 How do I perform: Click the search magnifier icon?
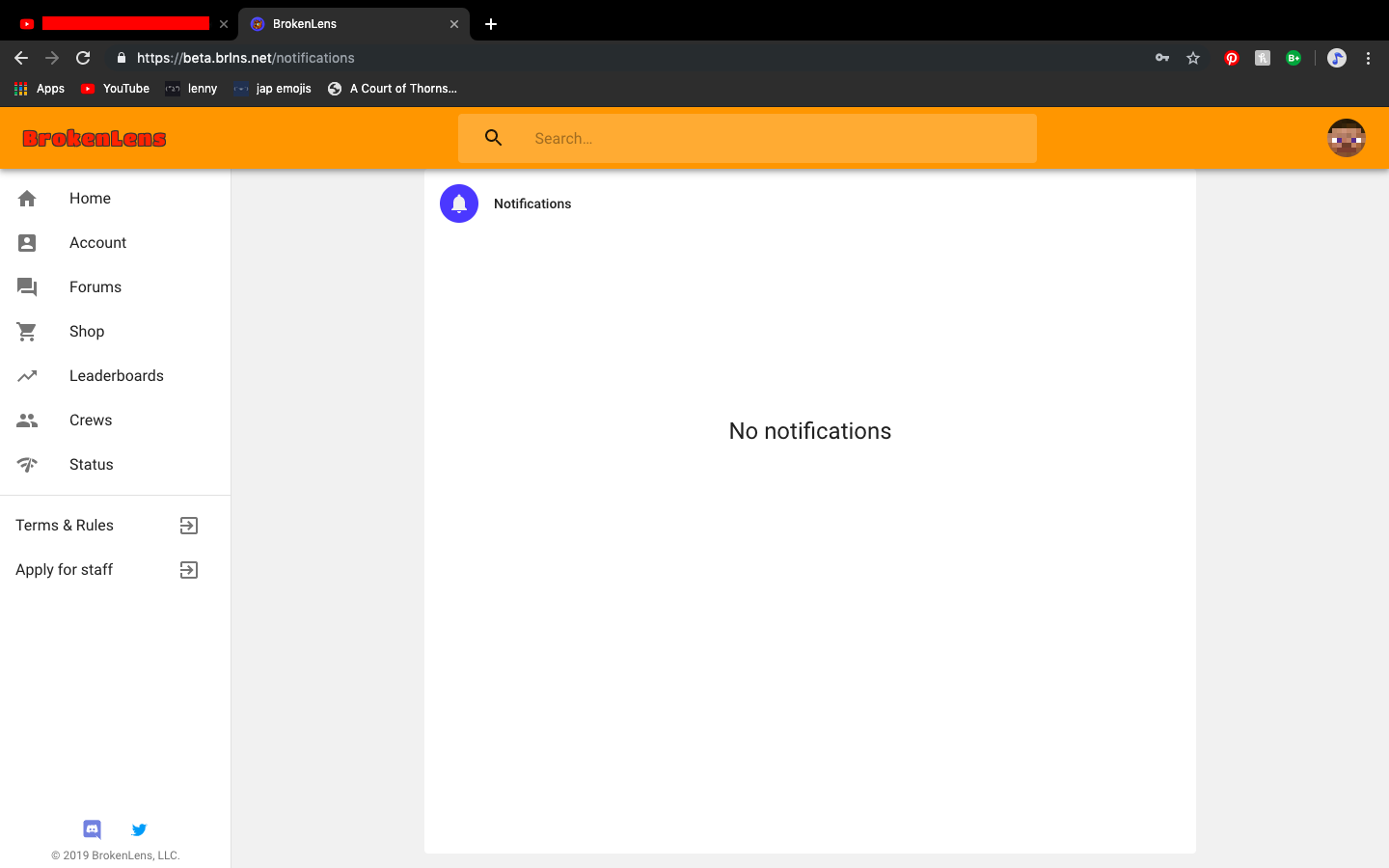(494, 138)
